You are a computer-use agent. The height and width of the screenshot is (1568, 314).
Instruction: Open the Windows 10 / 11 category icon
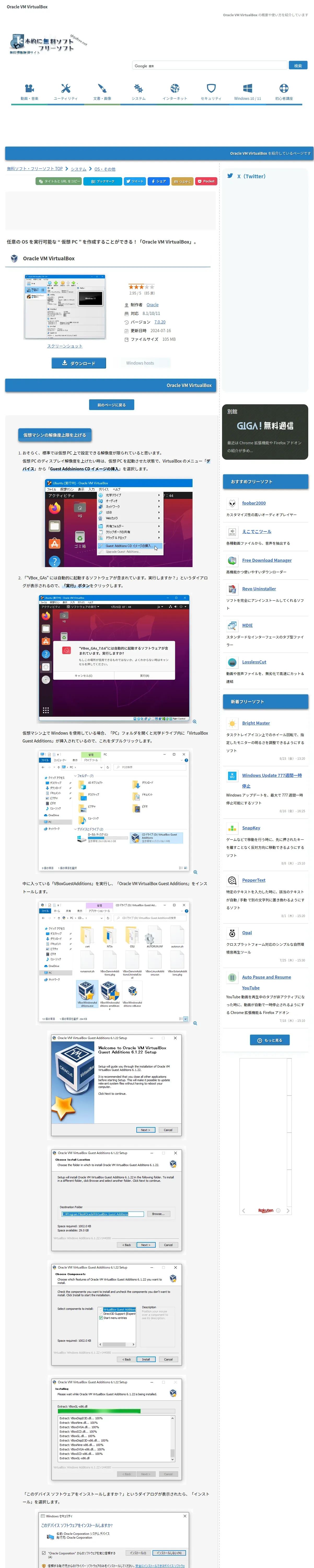[x=248, y=89]
